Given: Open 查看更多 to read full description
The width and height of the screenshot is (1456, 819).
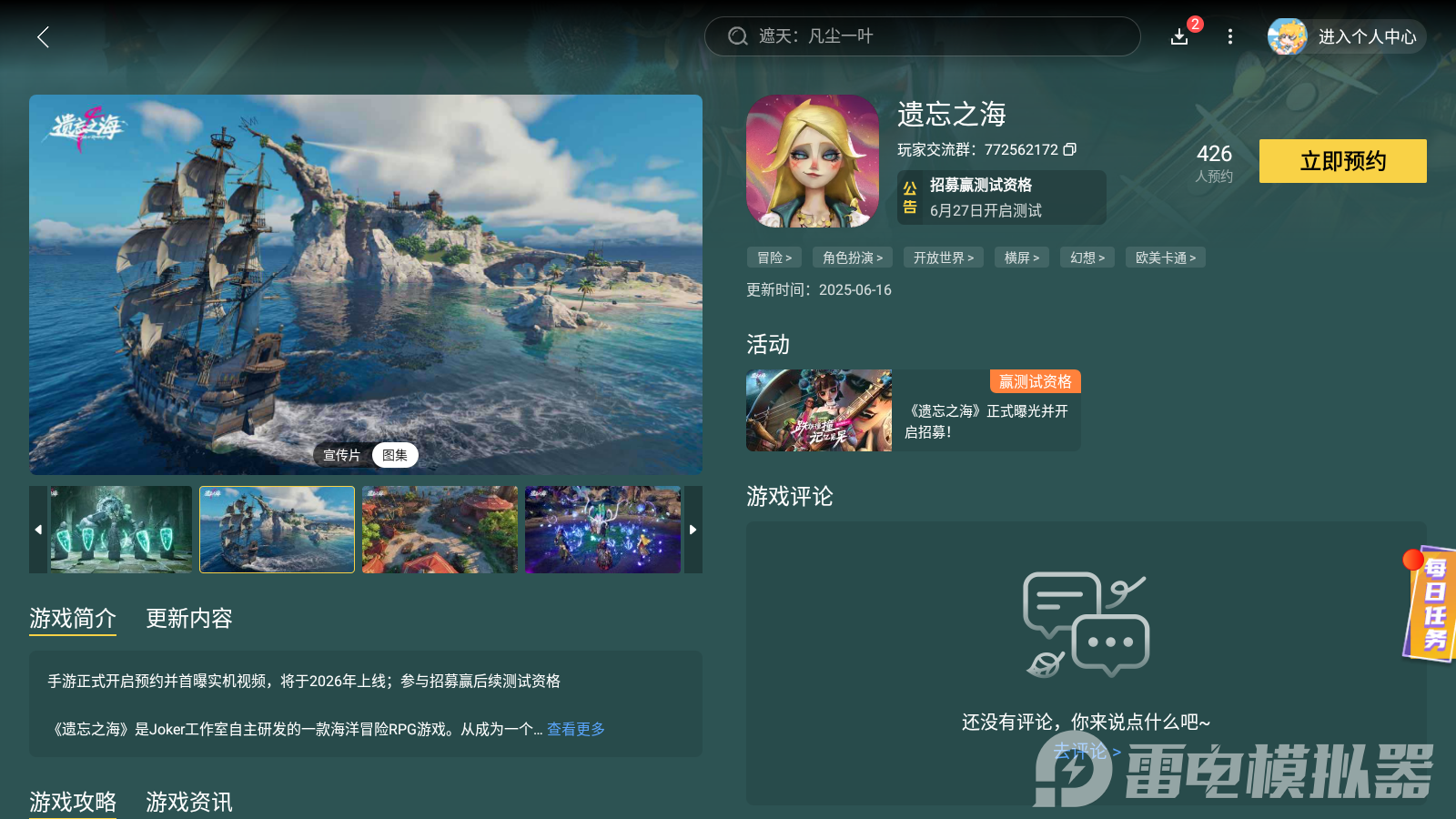Looking at the screenshot, I should coord(574,728).
